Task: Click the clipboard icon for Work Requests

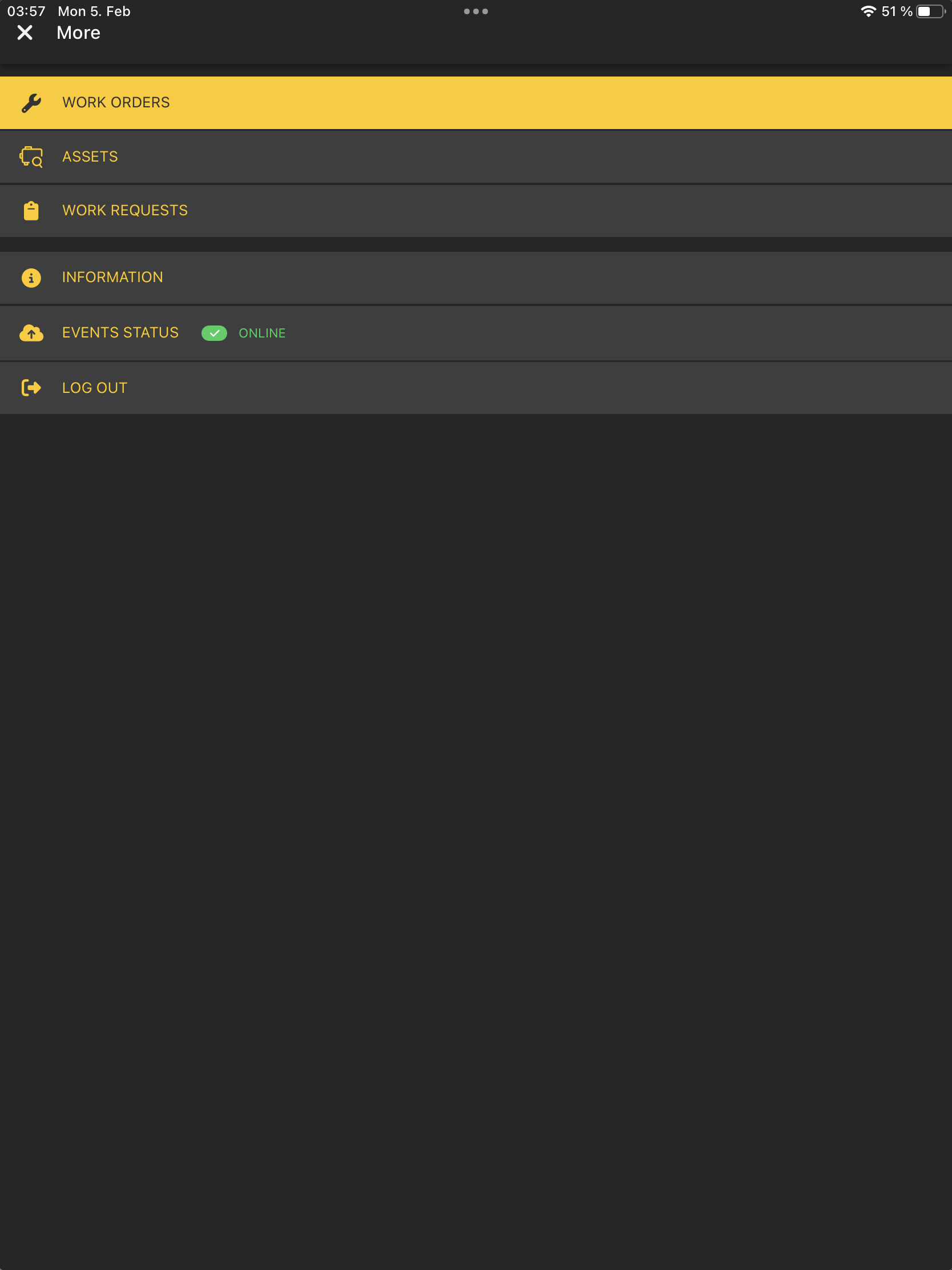Action: pyautogui.click(x=31, y=211)
